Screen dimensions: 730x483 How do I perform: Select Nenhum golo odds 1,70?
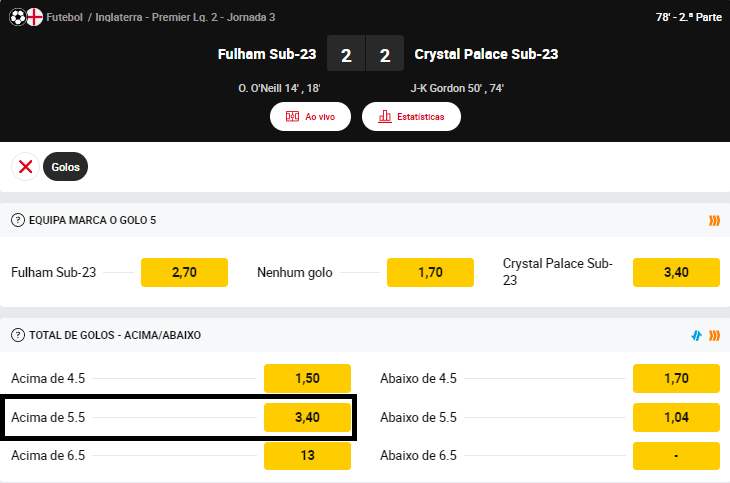click(x=430, y=272)
